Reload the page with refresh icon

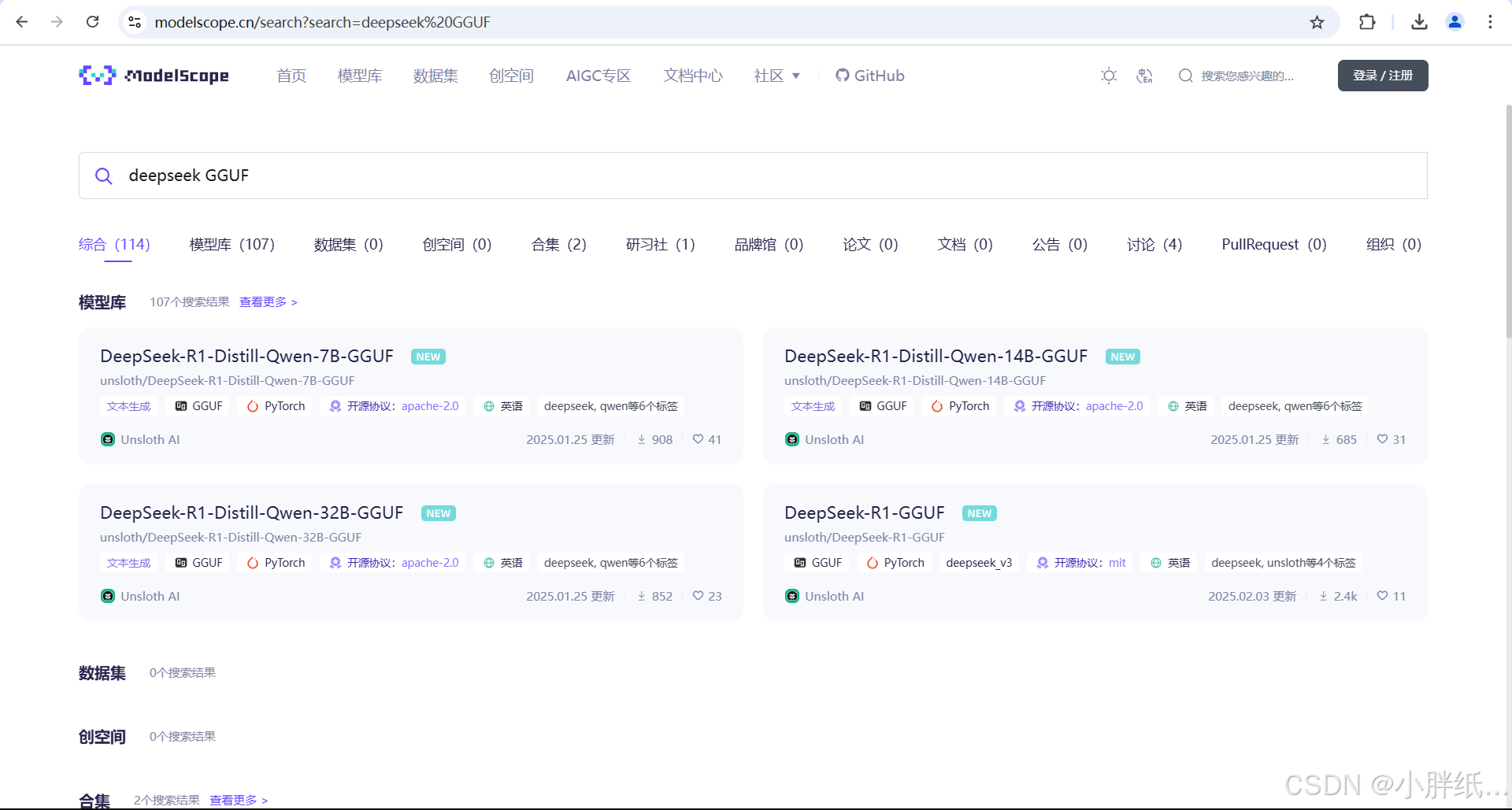click(92, 22)
